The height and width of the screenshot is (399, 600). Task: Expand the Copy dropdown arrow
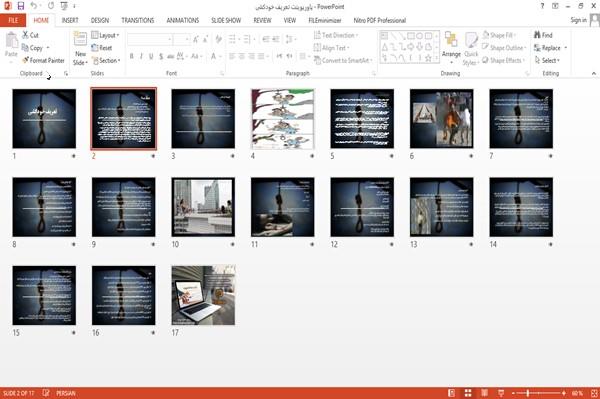48,48
